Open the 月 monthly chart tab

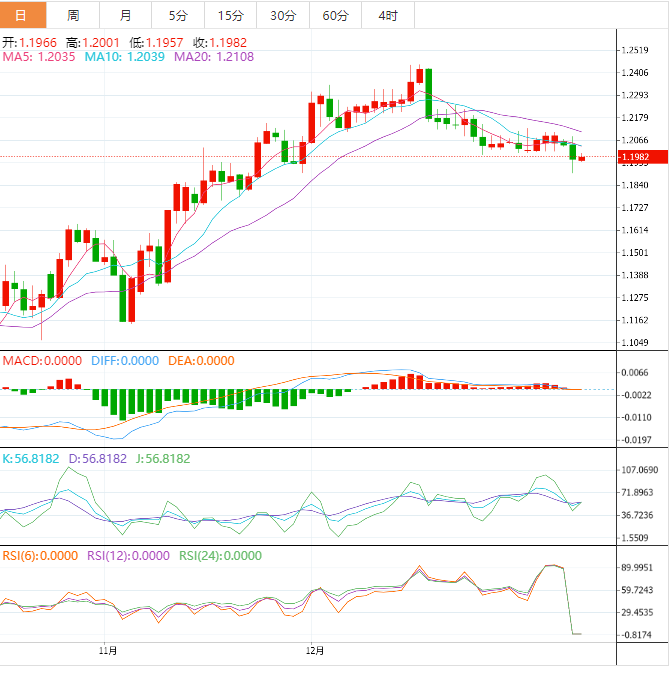[124, 15]
